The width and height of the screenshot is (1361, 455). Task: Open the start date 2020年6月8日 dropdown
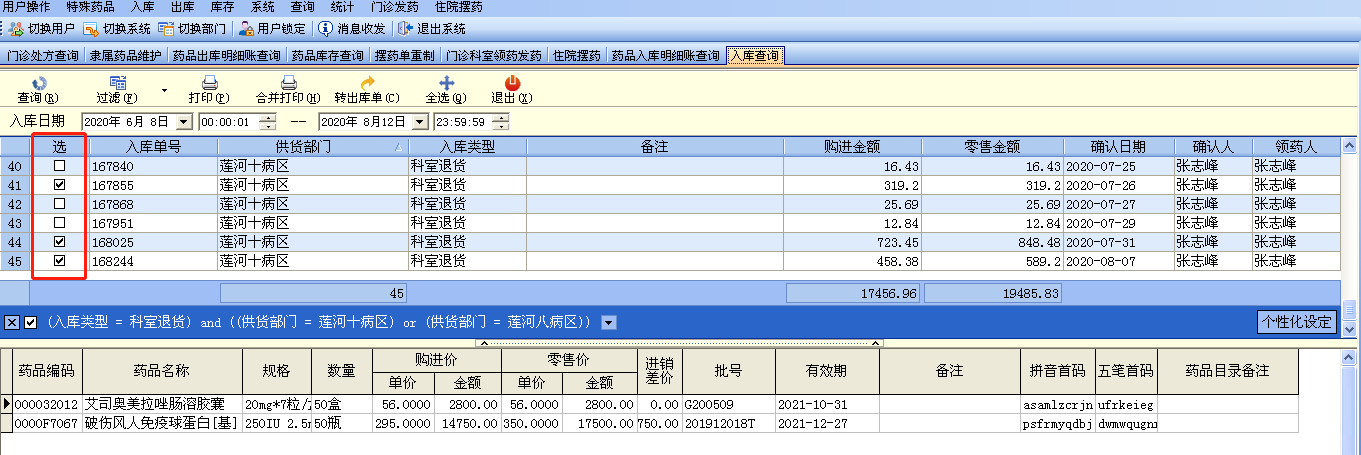point(183,122)
